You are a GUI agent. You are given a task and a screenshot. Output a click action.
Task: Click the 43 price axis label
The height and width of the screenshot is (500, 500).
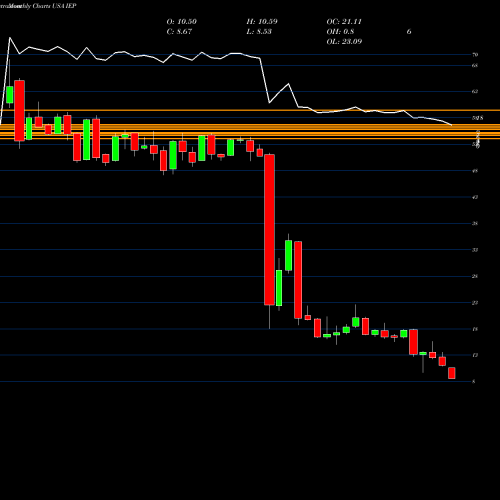475,197
